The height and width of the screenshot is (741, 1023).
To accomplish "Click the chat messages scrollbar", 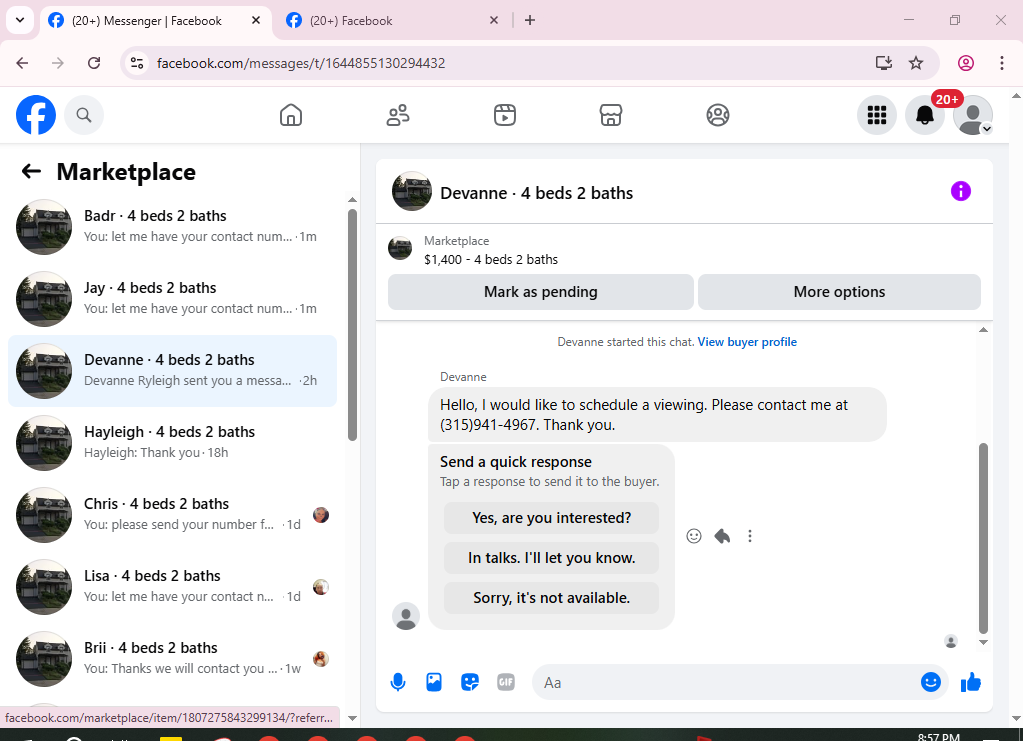I will click(983, 538).
